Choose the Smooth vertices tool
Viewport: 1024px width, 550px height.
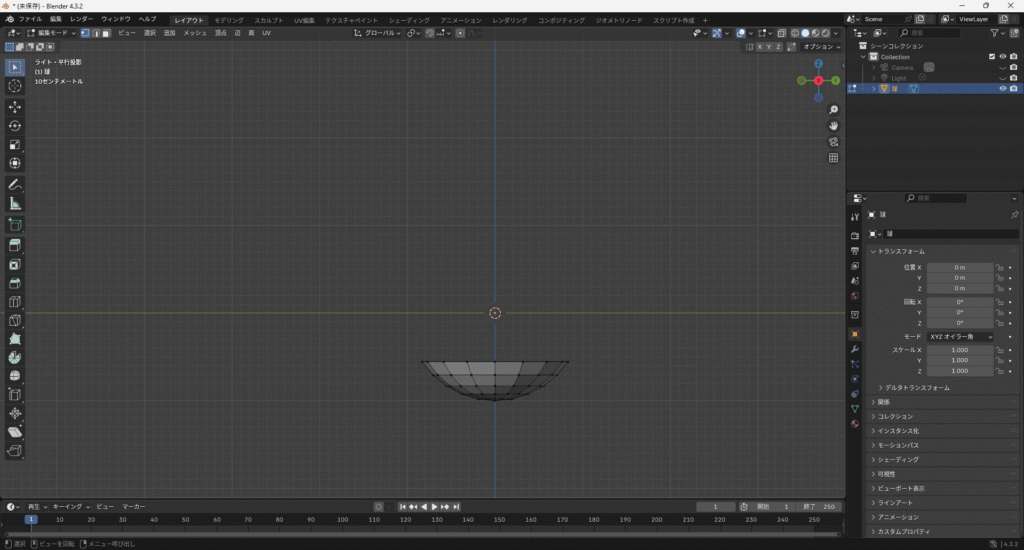(14, 376)
